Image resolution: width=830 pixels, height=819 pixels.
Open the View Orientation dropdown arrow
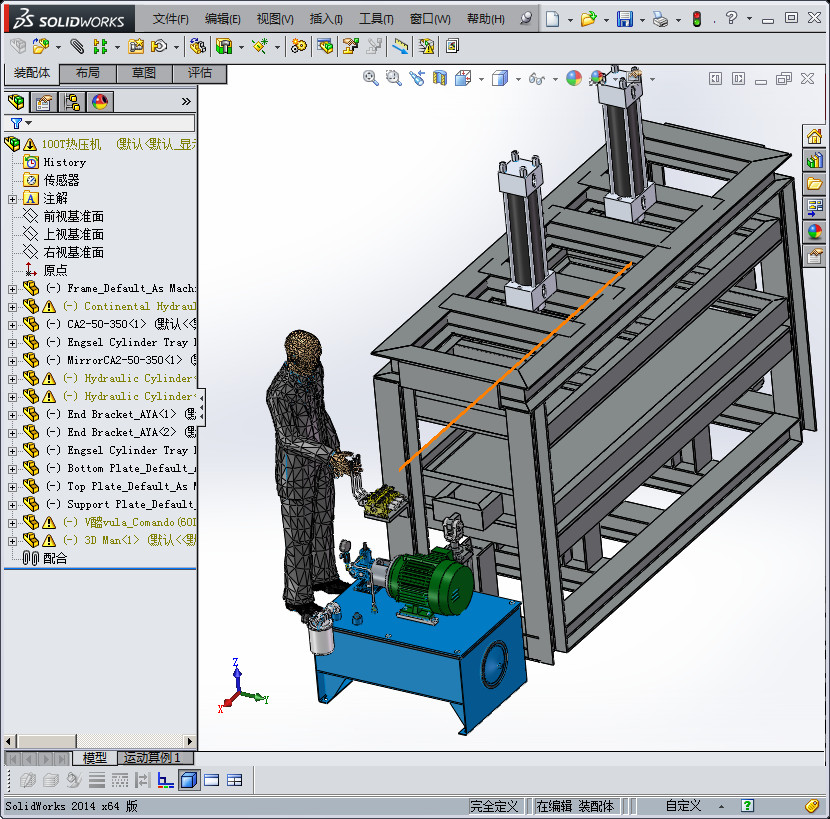pos(481,79)
